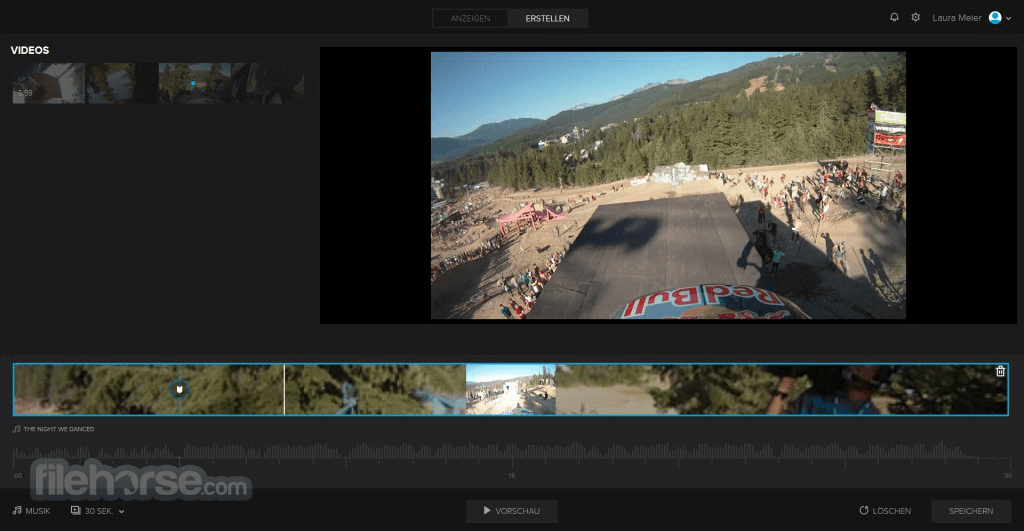This screenshot has height=531, width=1024.
Task: Select the video thumbnail with the blue dot
Action: [x=194, y=83]
